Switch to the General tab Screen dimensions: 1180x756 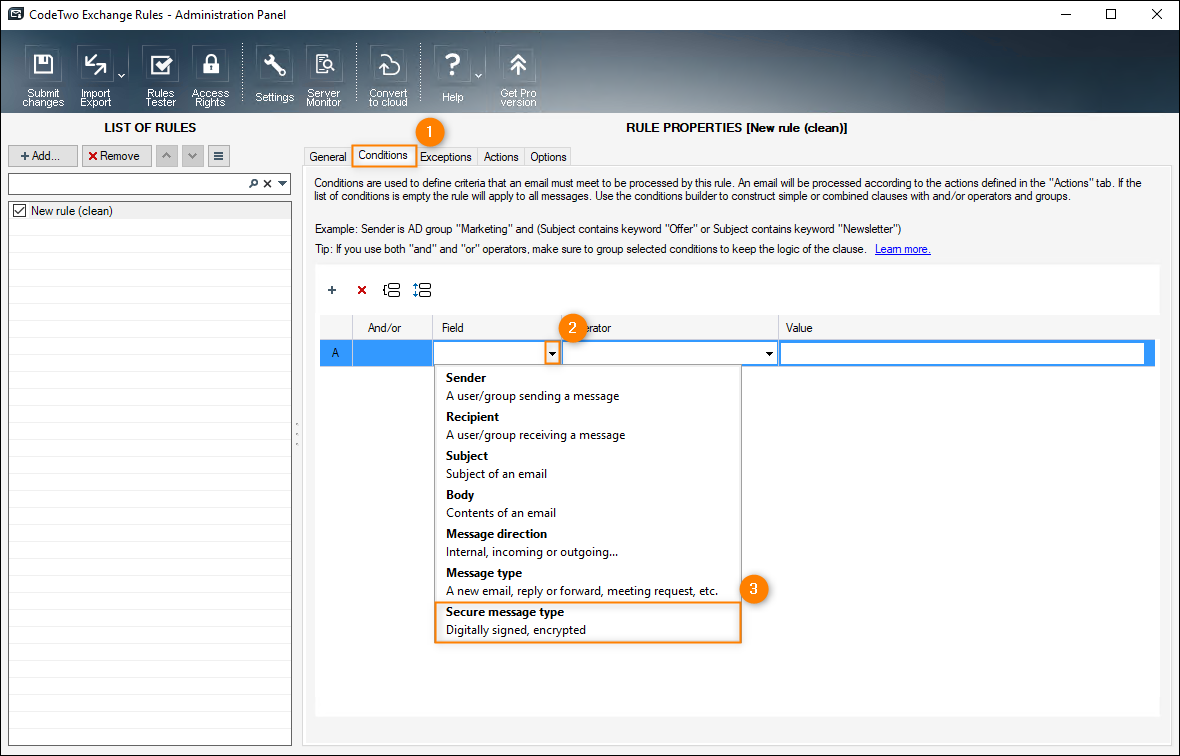[328, 156]
